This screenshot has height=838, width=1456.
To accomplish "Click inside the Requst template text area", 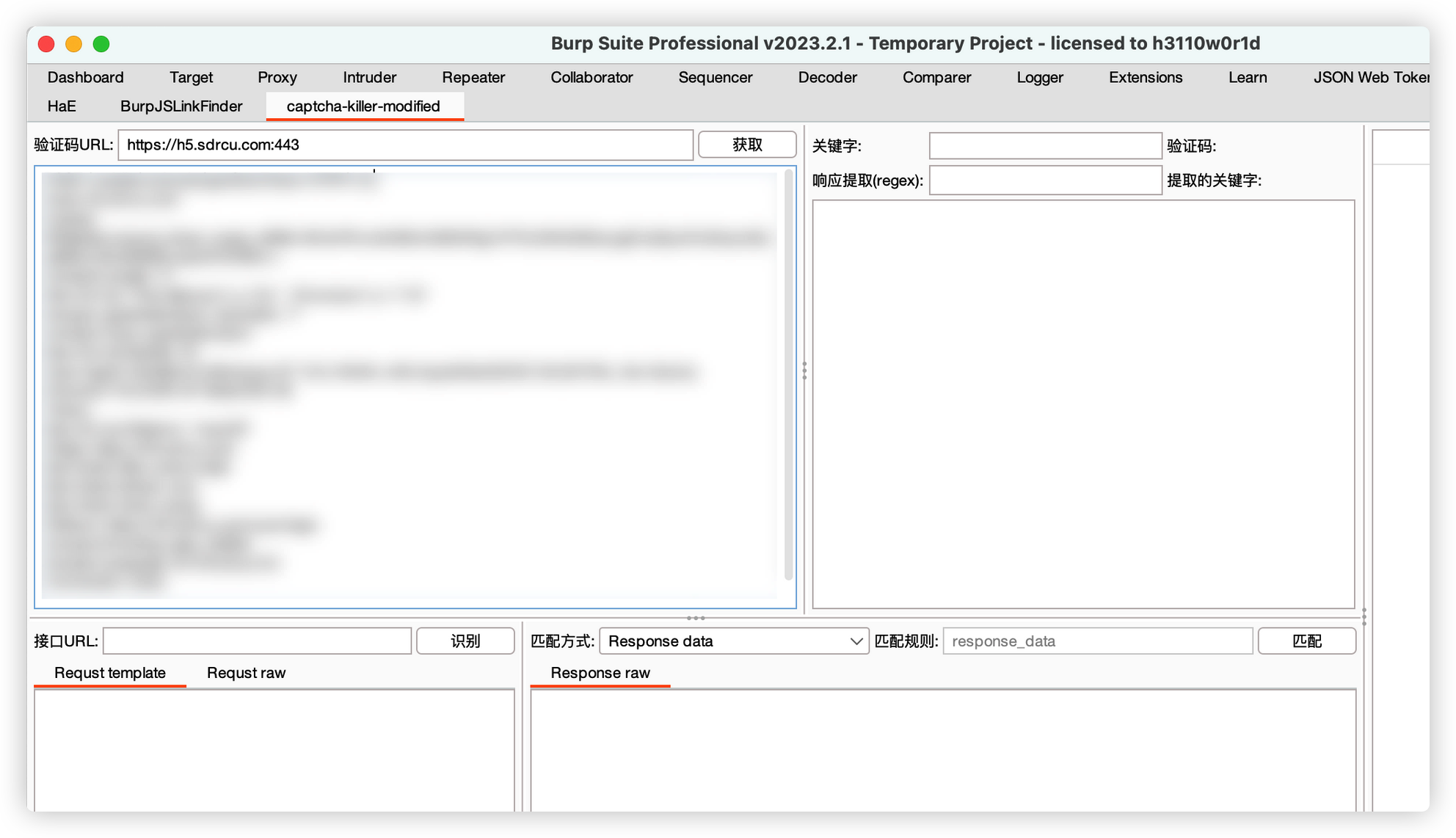I will tap(274, 750).
